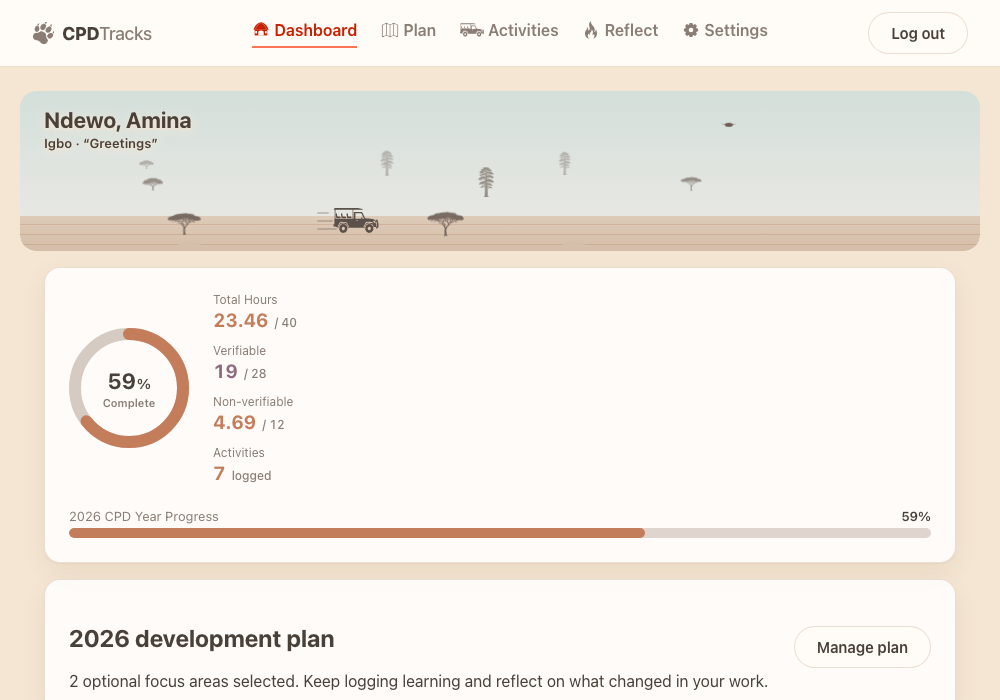Image resolution: width=1000 pixels, height=700 pixels.
Task: Click the CPDTracks paw print logo icon
Action: 43,33
